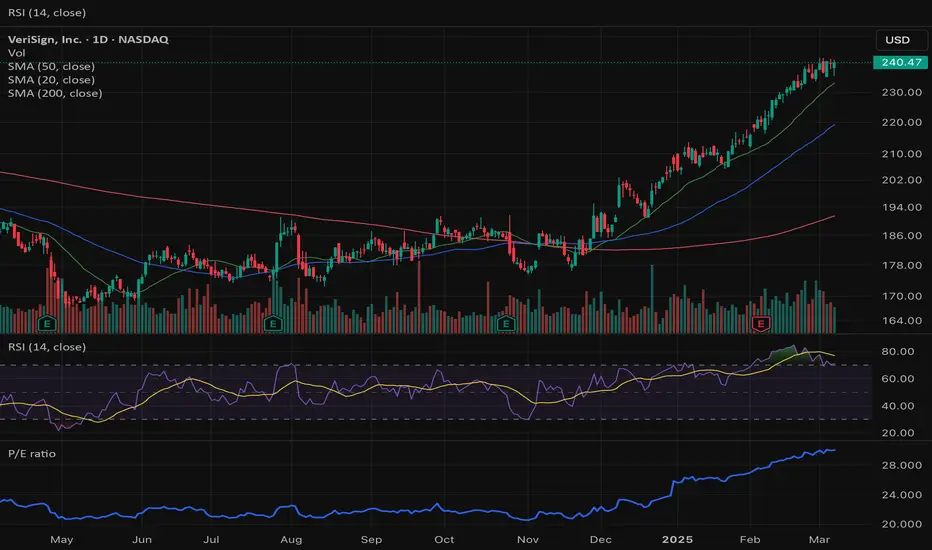Click the 210.00 price axis label
The width and height of the screenshot is (932, 550).
pos(902,154)
